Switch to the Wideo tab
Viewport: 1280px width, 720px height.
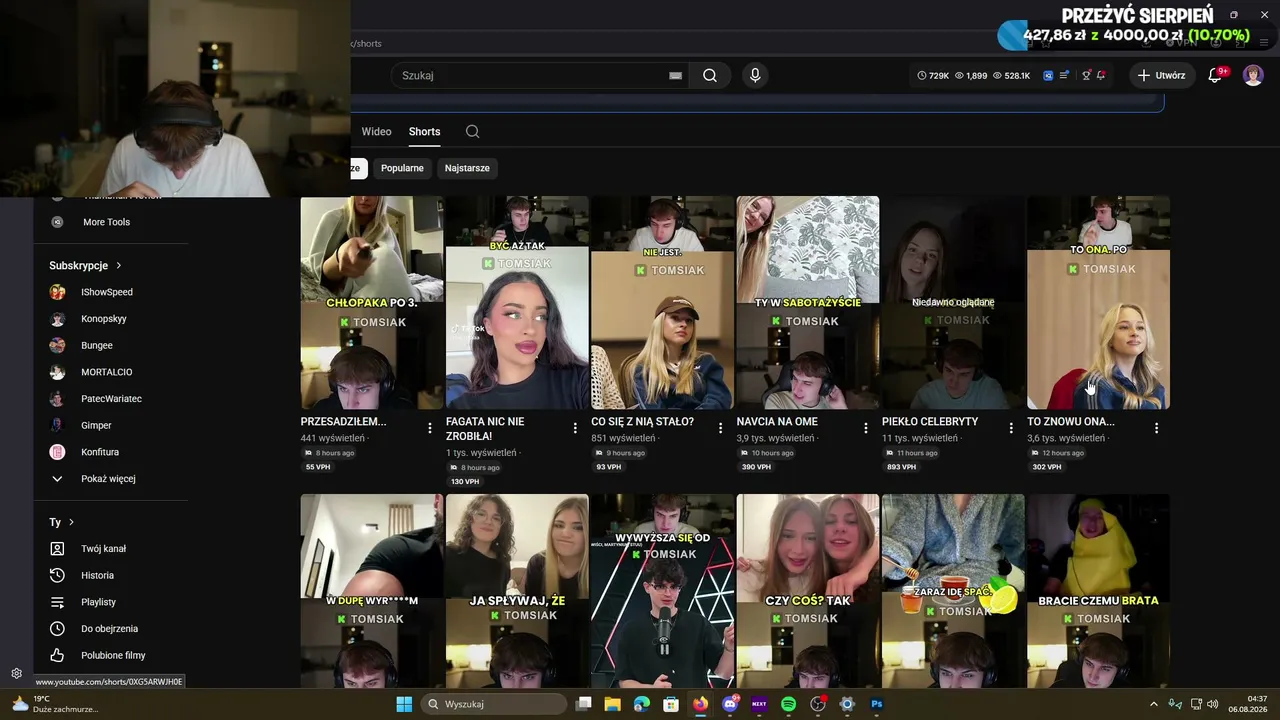[376, 131]
